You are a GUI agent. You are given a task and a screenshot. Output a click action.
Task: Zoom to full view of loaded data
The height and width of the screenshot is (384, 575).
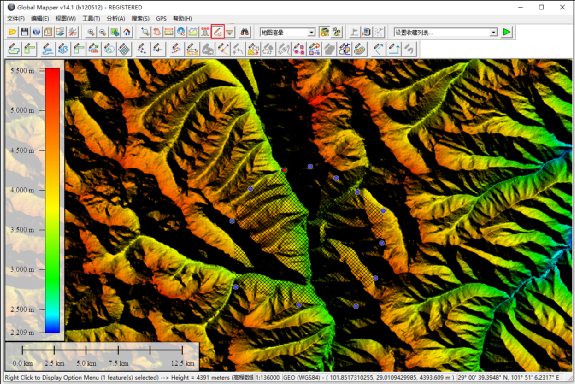114,32
